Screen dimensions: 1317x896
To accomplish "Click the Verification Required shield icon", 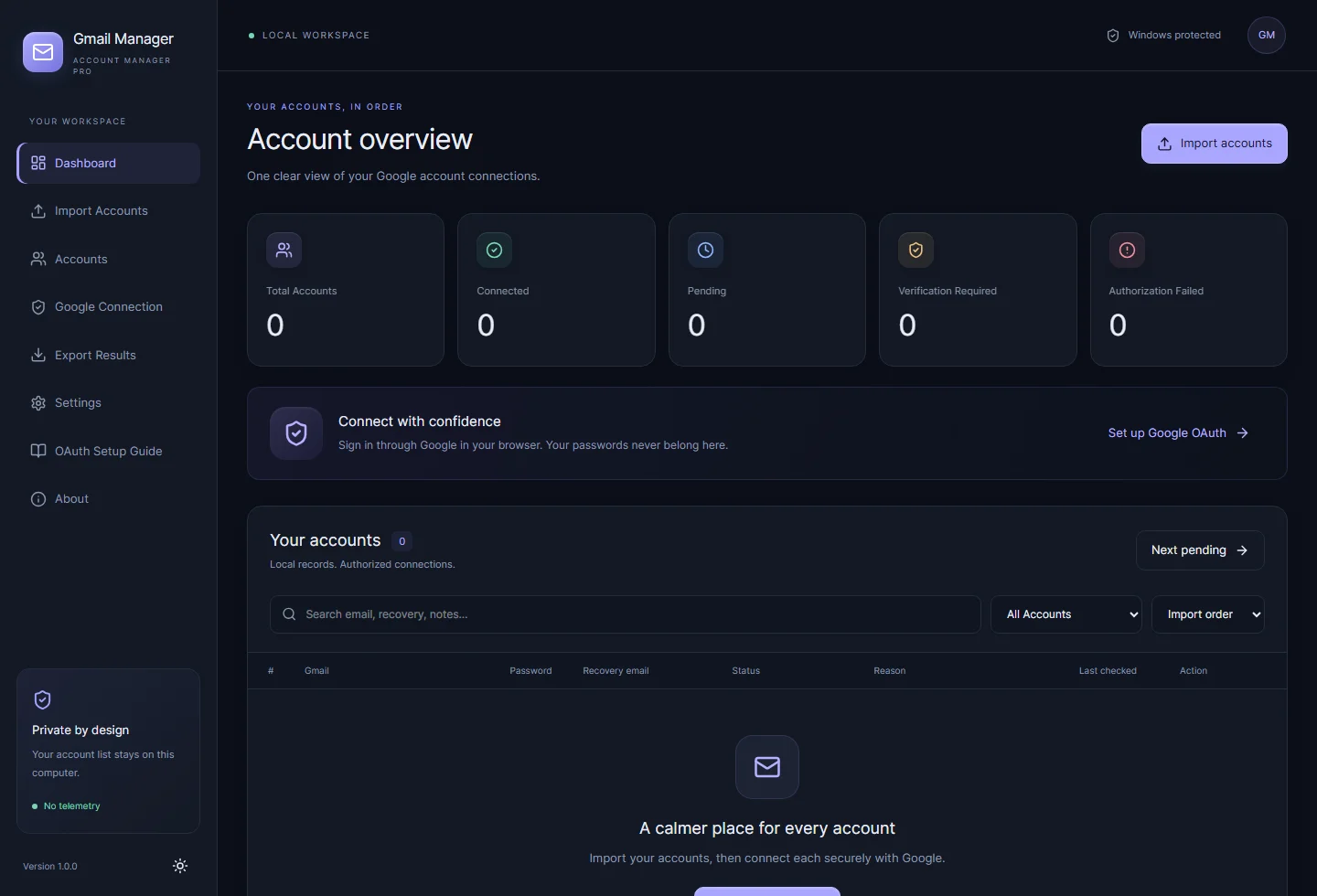I will [915, 250].
